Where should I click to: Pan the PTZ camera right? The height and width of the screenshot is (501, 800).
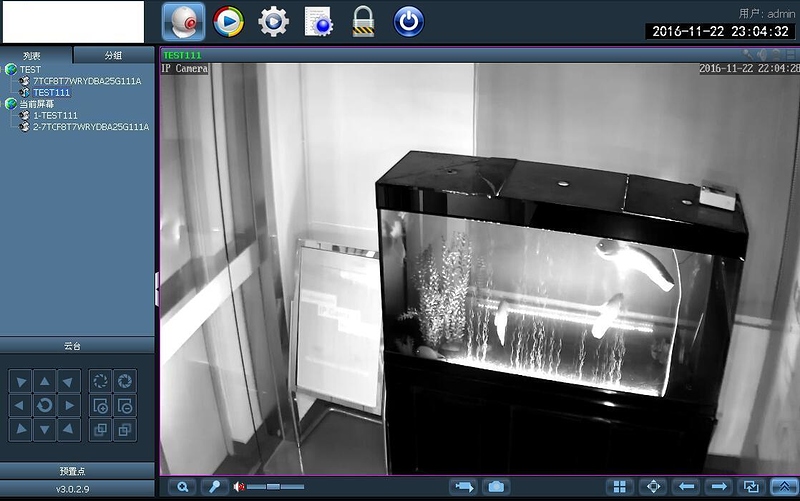tap(69, 405)
